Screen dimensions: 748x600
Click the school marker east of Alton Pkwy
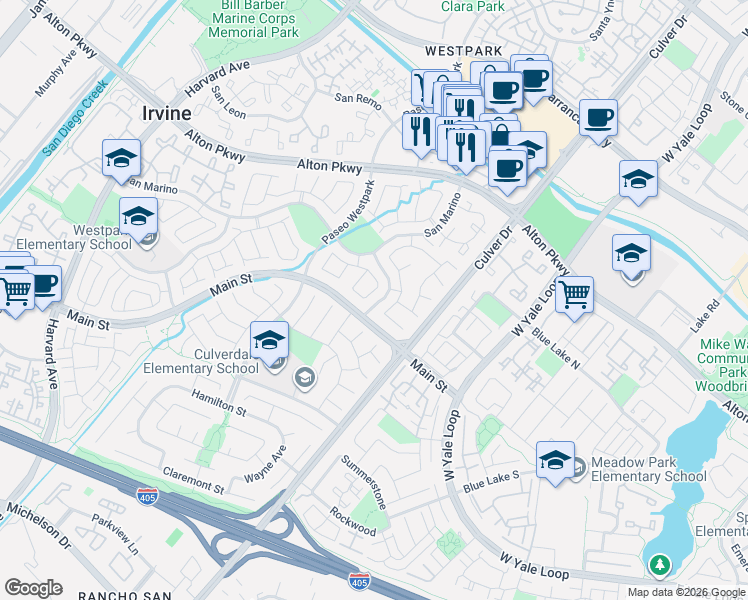(631, 255)
